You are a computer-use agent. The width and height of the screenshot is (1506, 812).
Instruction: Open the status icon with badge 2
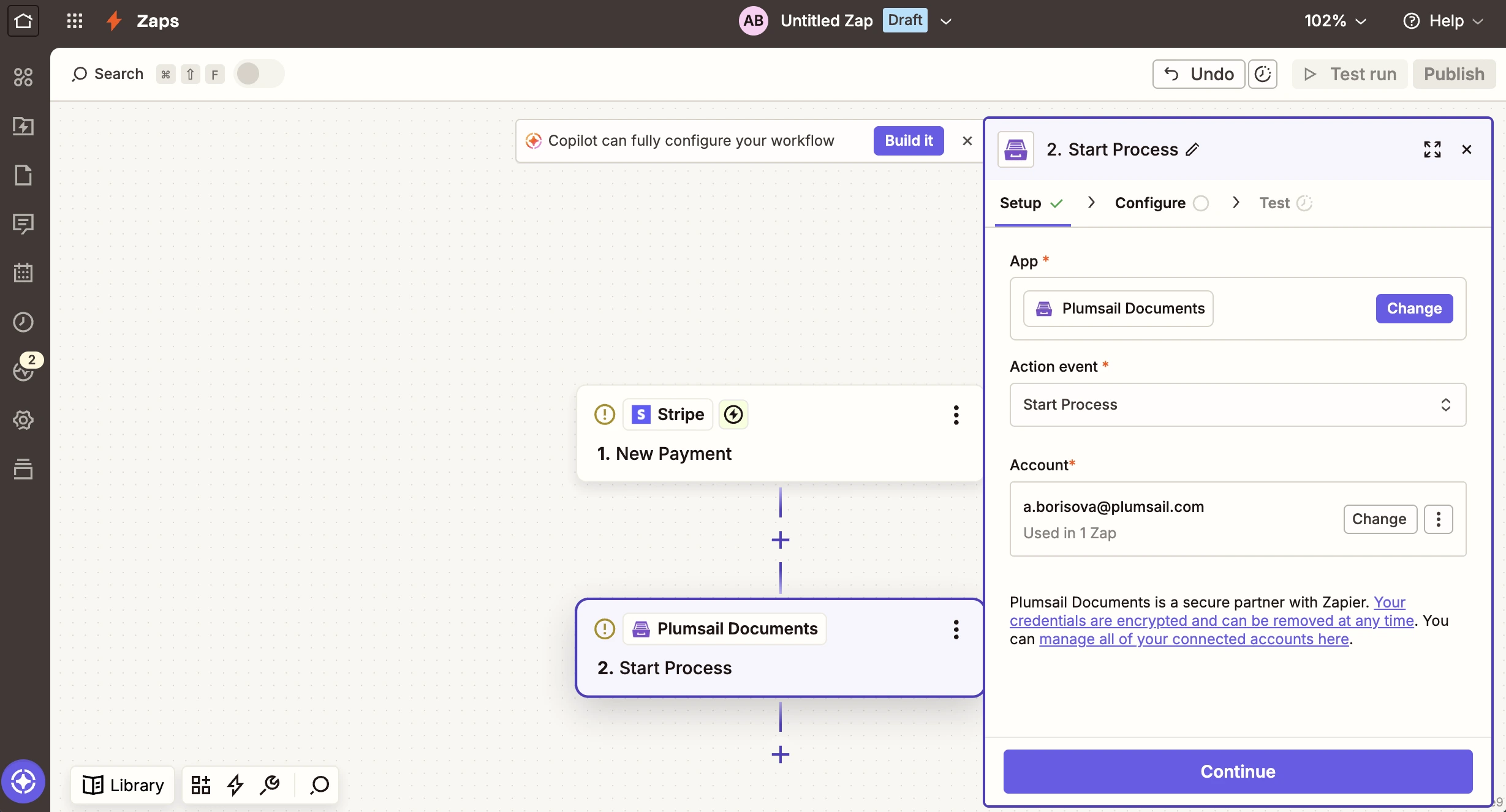coord(25,369)
